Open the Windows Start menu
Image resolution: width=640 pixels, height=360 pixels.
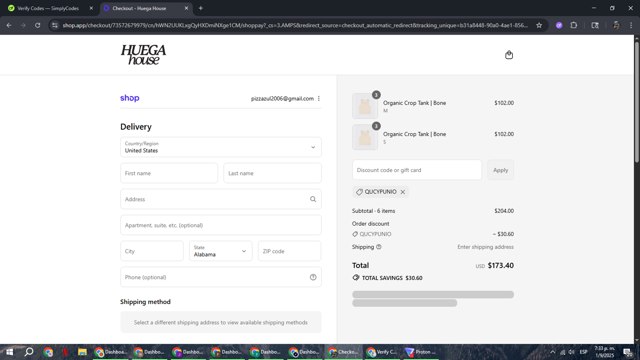pyautogui.click(x=9, y=352)
